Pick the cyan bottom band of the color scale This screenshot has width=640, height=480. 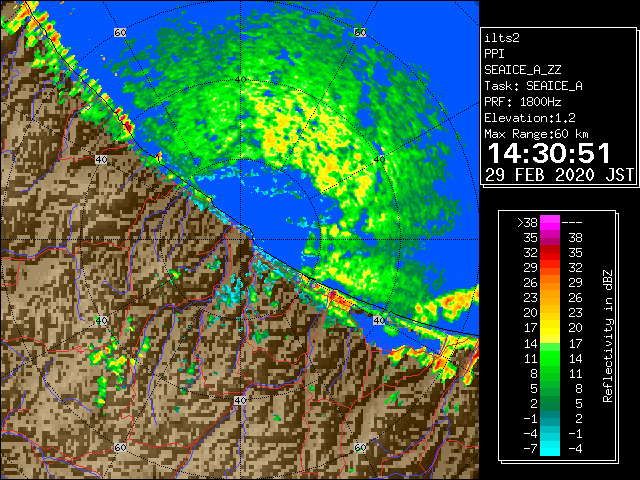550,449
